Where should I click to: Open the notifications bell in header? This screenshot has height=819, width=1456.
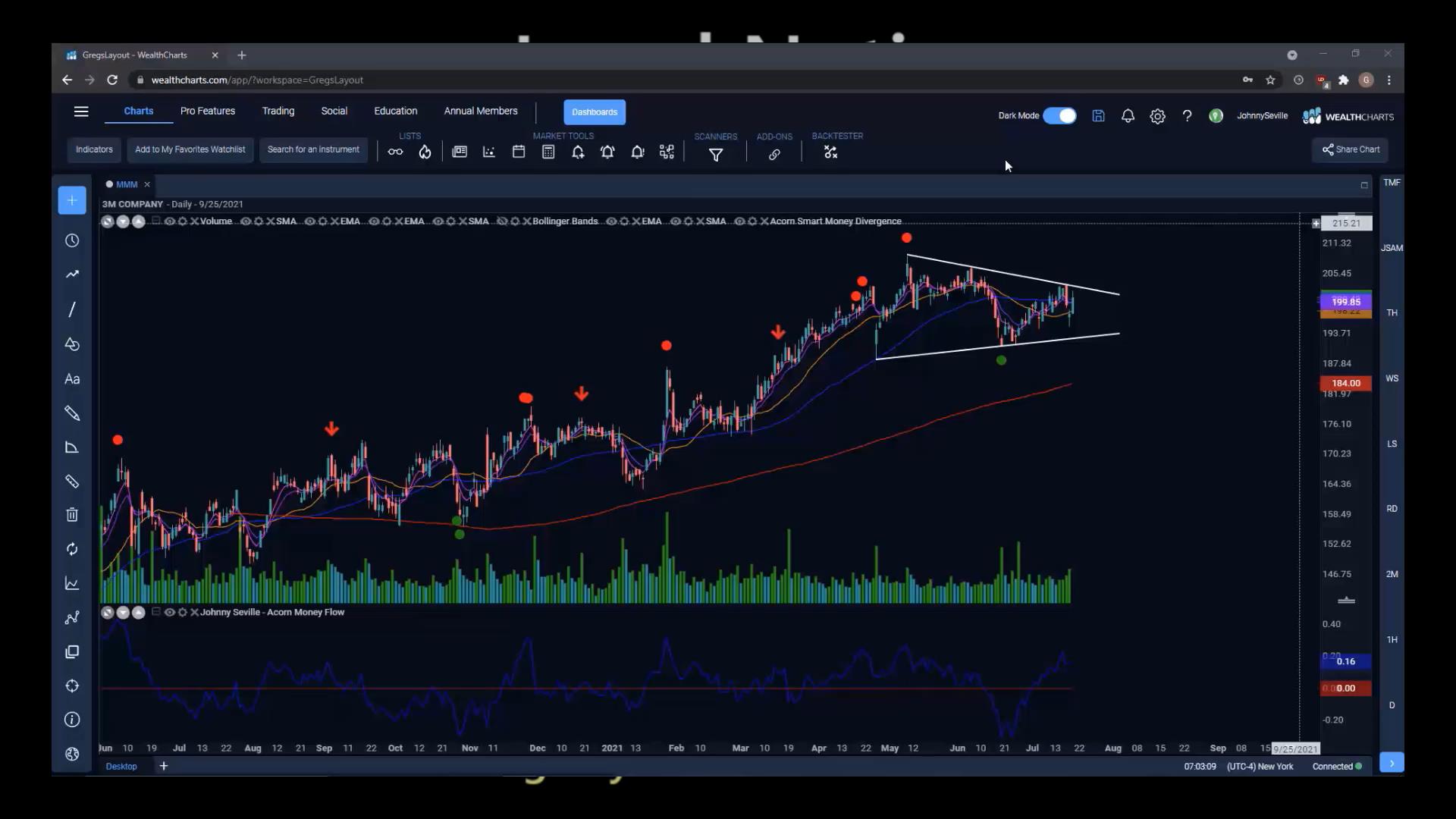pos(1128,116)
